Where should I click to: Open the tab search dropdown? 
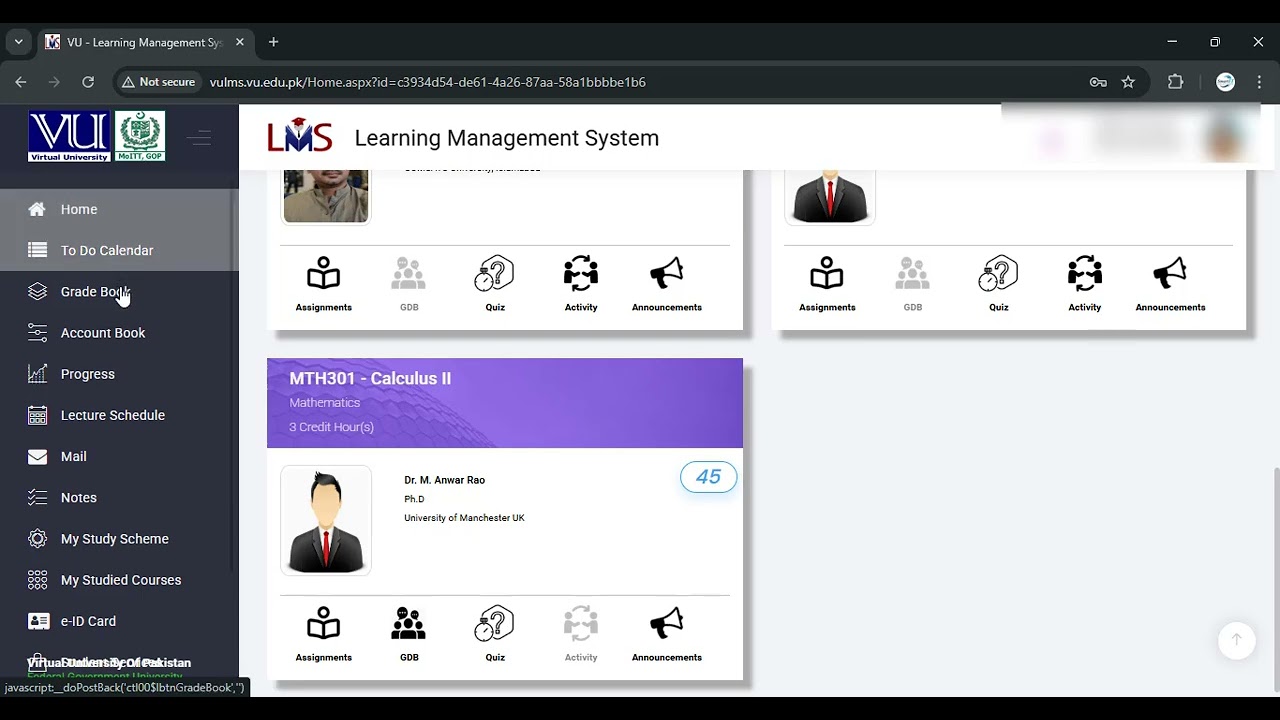point(18,42)
